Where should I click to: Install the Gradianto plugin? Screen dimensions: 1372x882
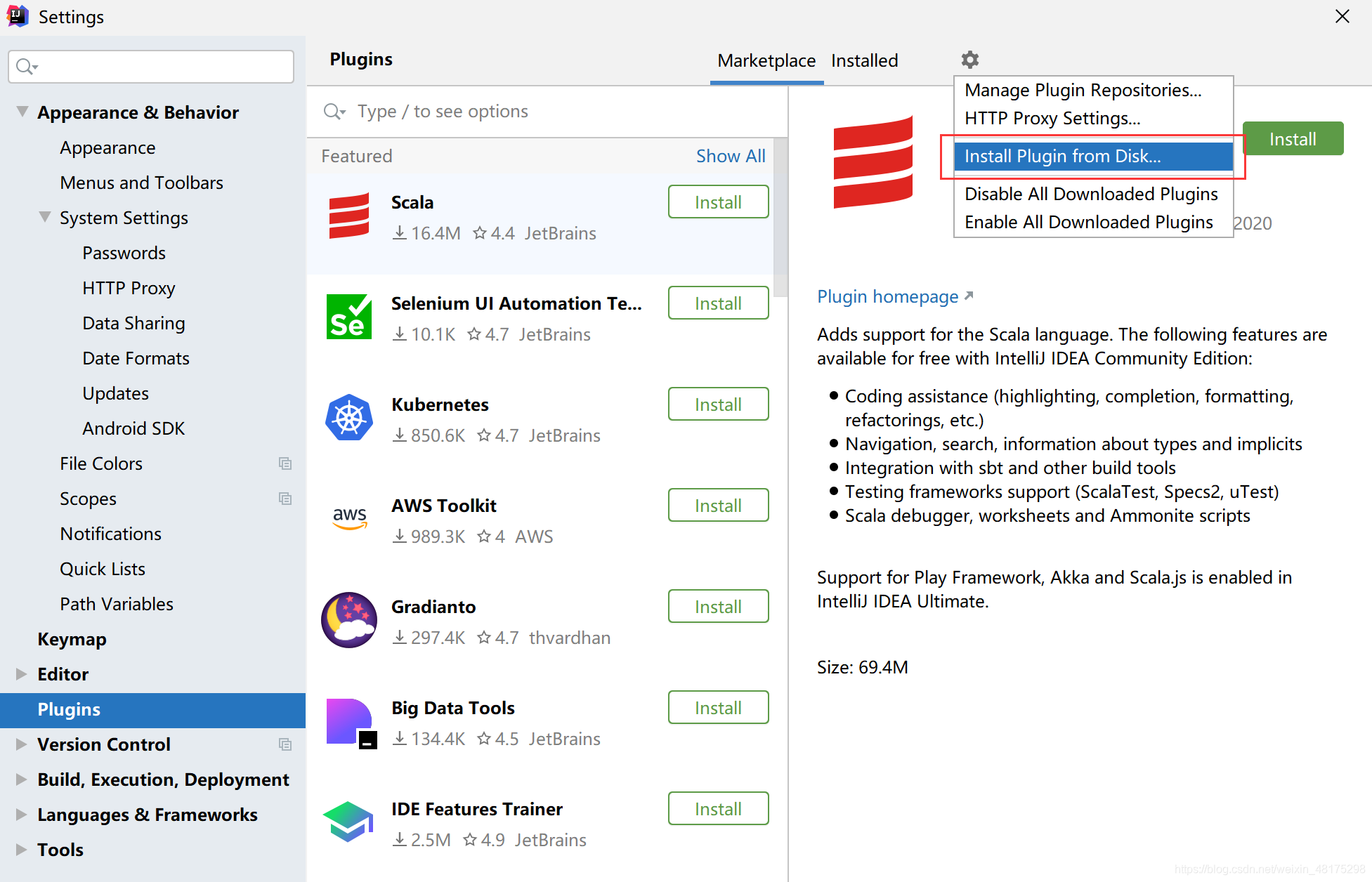718,607
